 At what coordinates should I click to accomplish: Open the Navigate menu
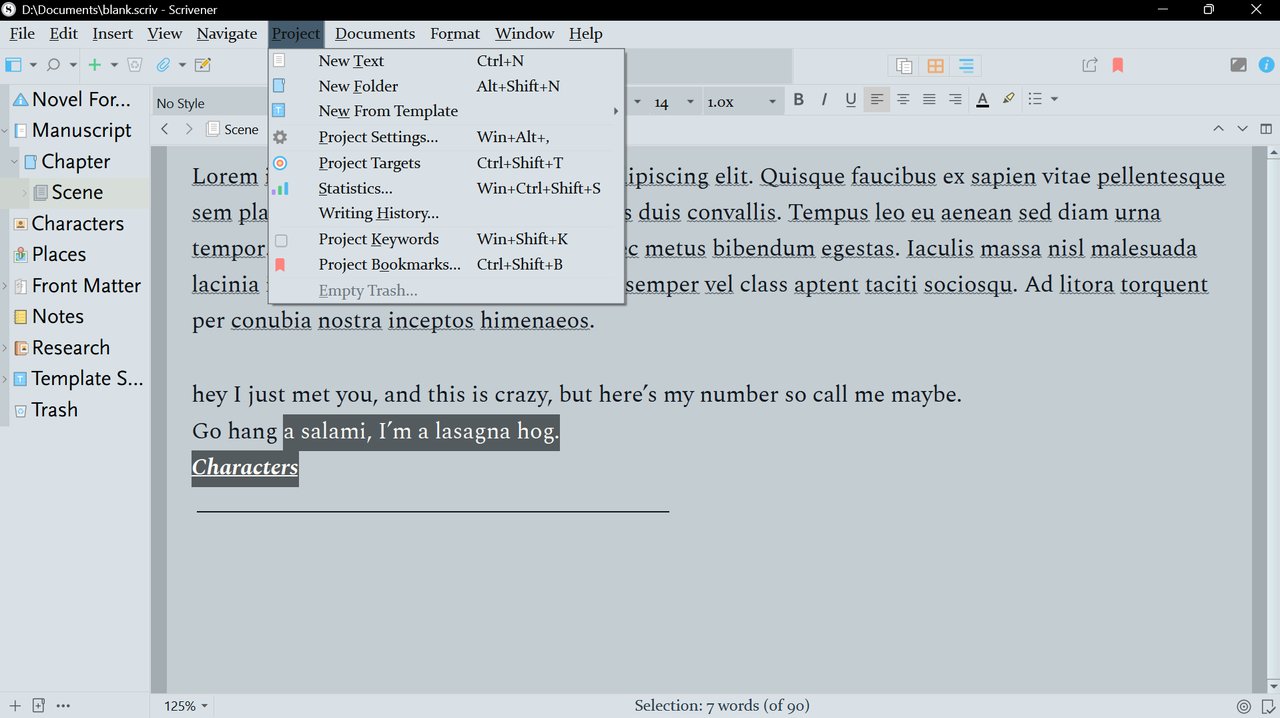tap(227, 33)
